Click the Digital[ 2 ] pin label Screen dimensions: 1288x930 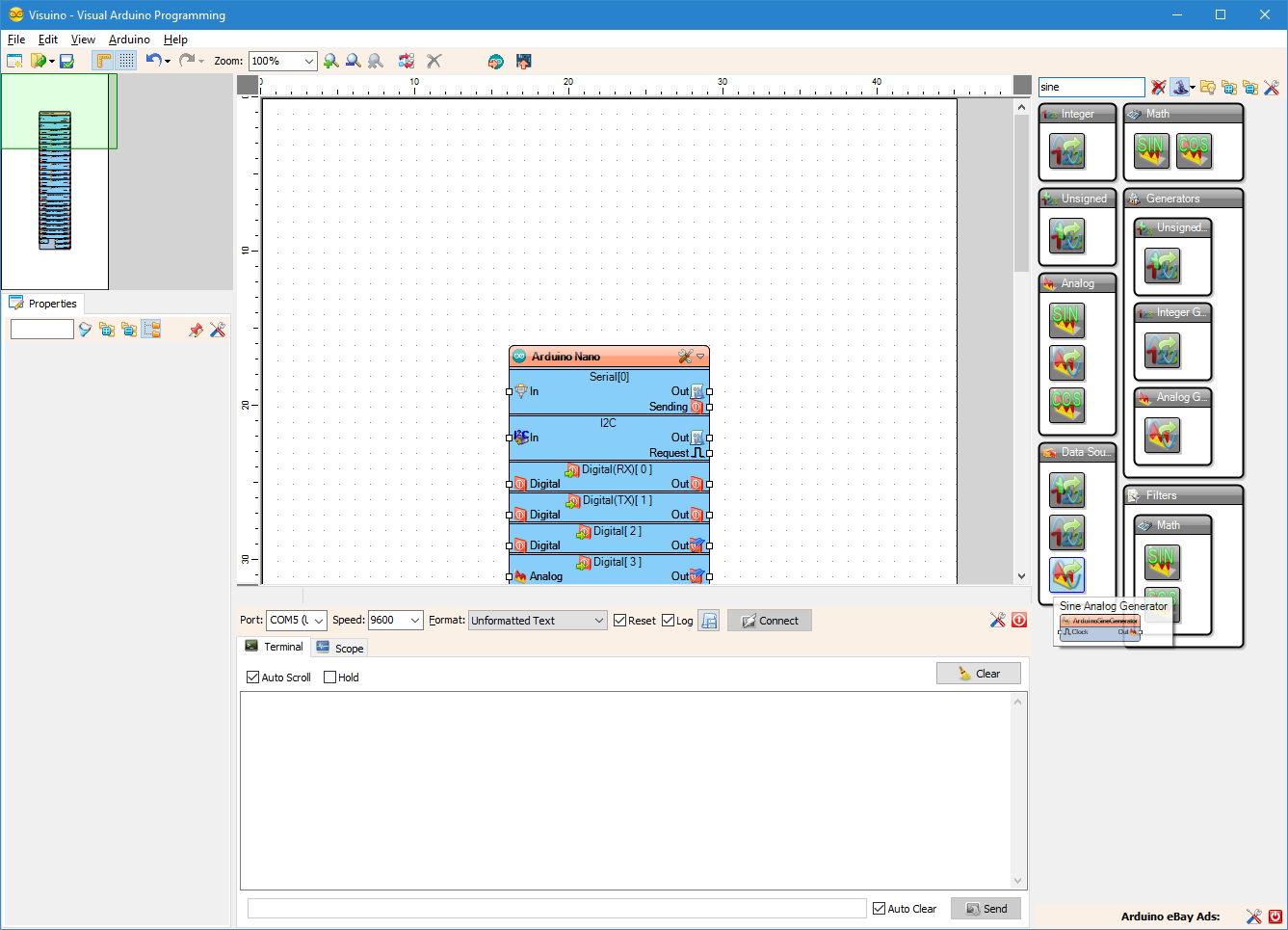click(x=617, y=531)
